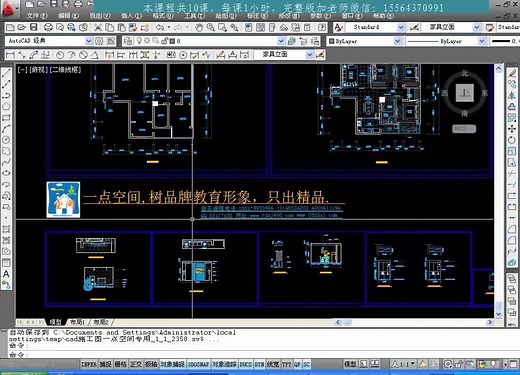Image resolution: width=520 pixels, height=375 pixels.
Task: Click the ViewCube top face (上)
Action: [x=465, y=92]
